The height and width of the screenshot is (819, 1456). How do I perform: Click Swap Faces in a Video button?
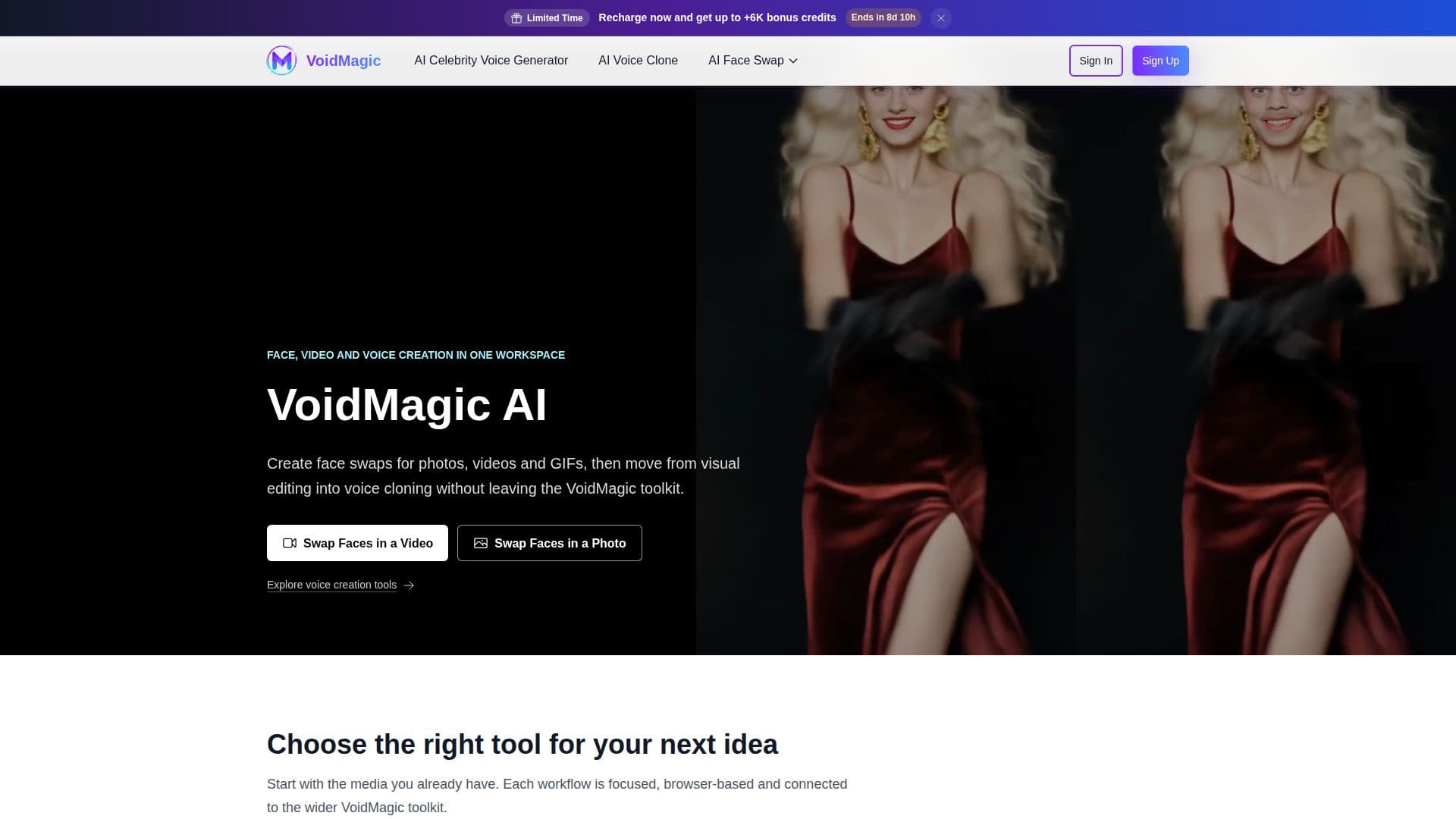point(357,543)
